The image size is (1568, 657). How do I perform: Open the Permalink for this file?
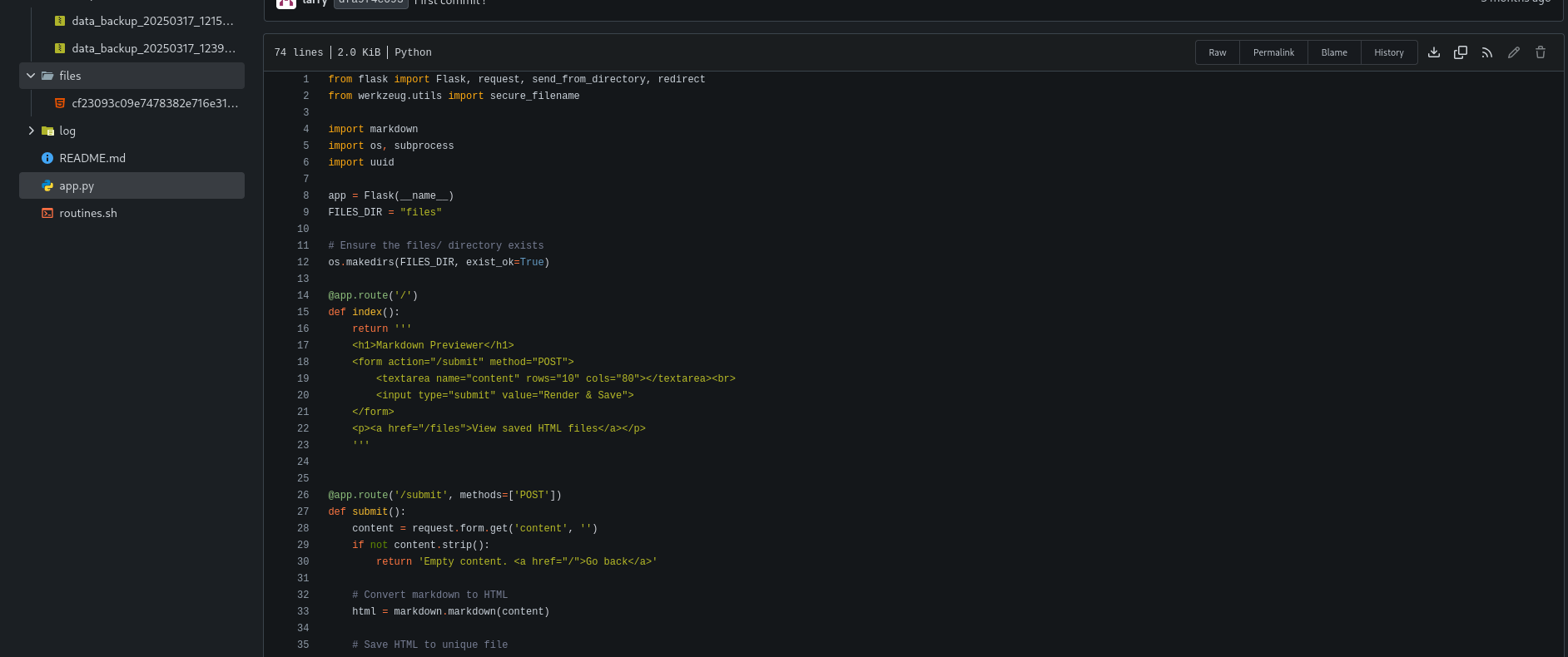[x=1273, y=52]
